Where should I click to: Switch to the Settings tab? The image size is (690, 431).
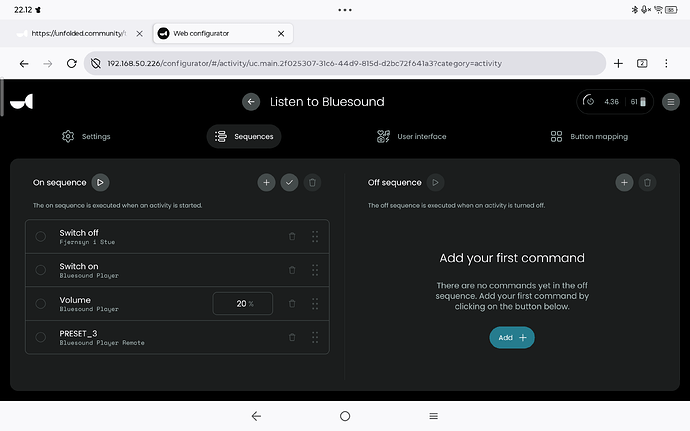click(86, 136)
